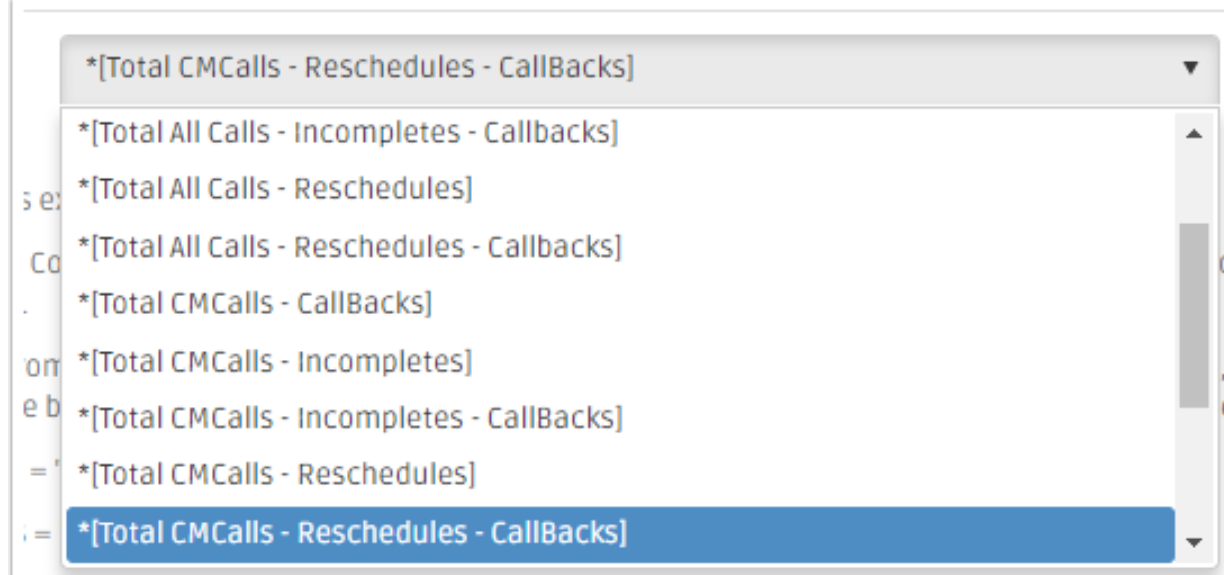
Task: Click scrollbar track below the thumb
Action: click(x=1193, y=468)
